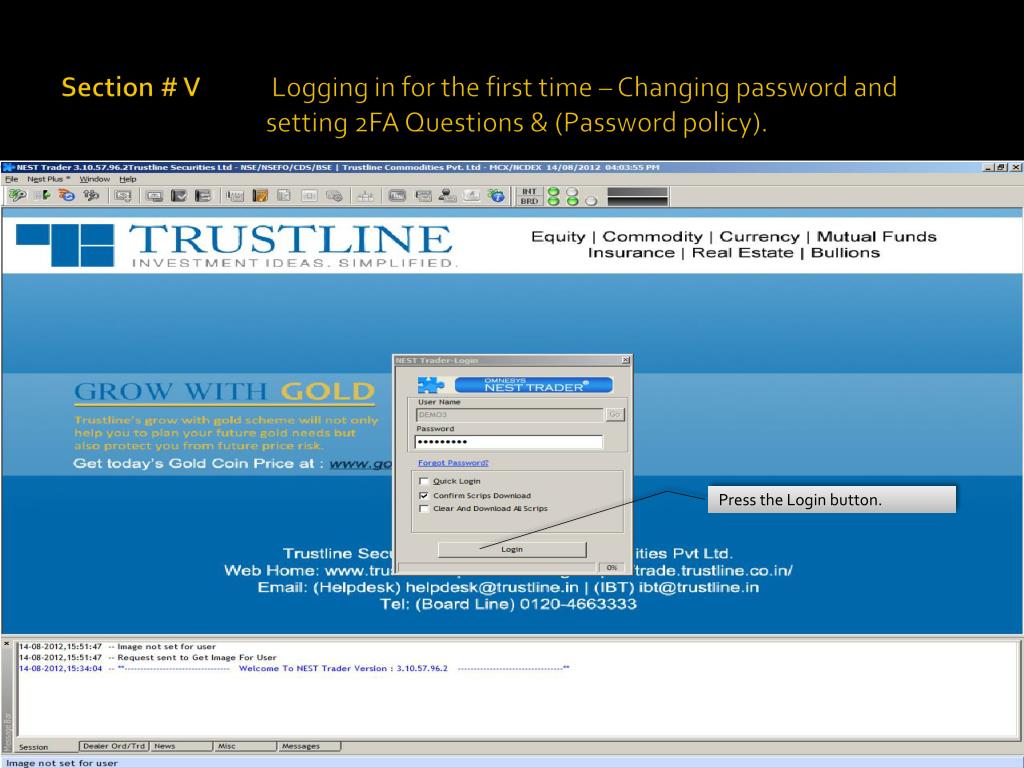Image resolution: width=1024 pixels, height=768 pixels.
Task: Switch to the Misc tab
Action: (x=246, y=746)
